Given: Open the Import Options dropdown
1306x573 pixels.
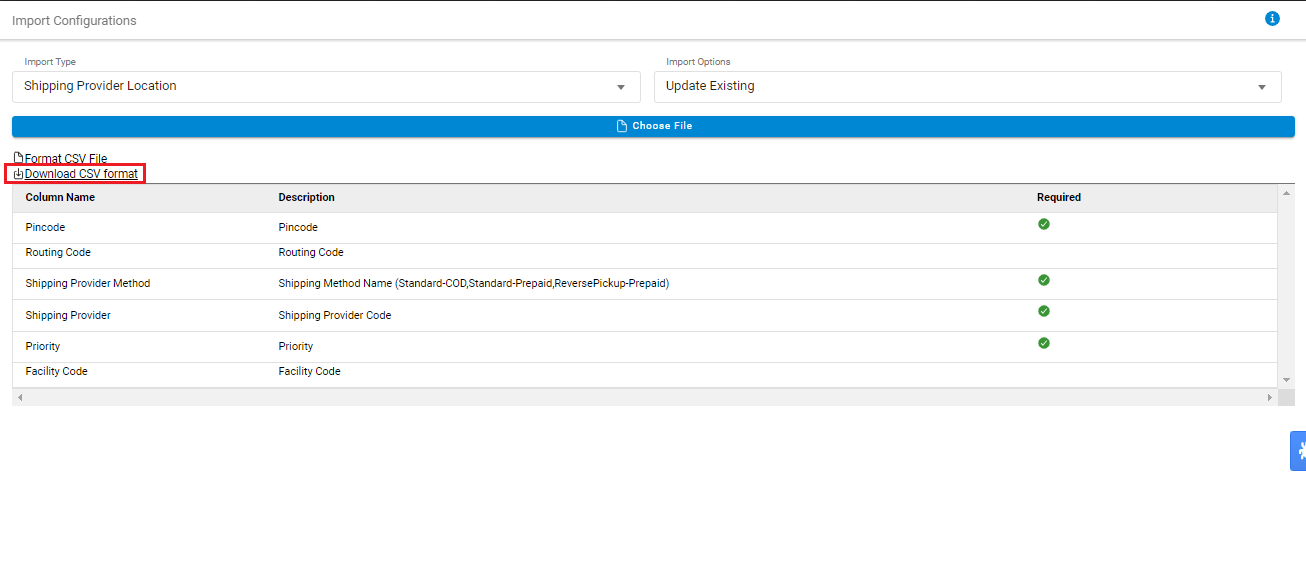Looking at the screenshot, I should pos(967,86).
